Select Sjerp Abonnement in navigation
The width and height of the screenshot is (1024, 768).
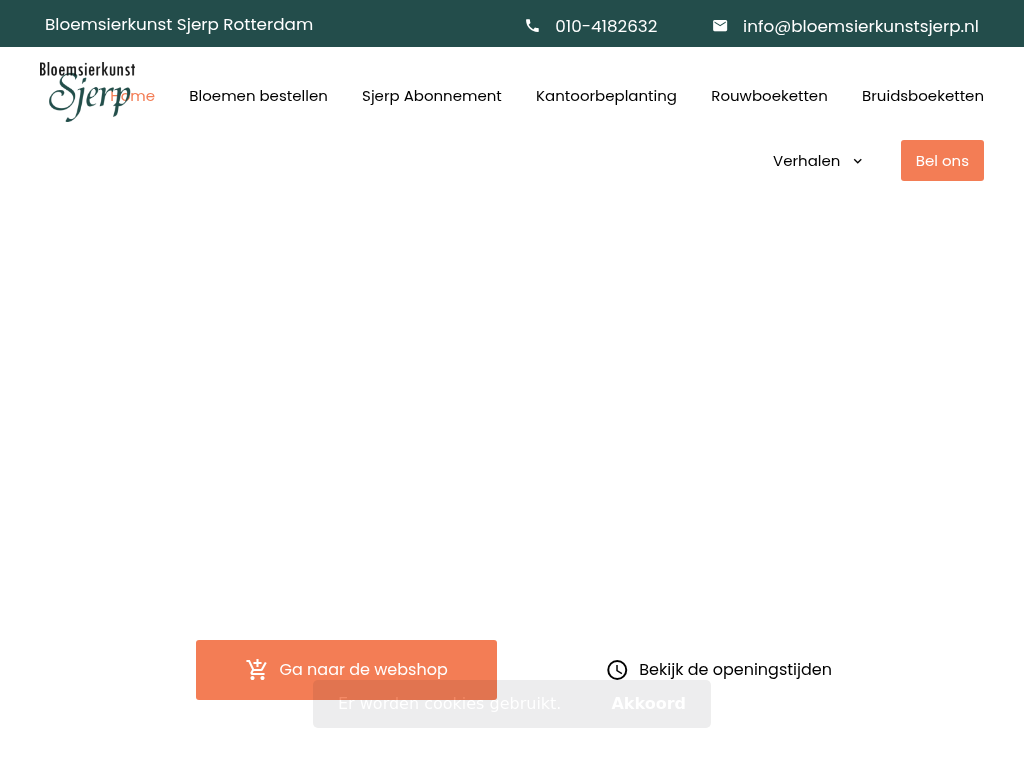pyautogui.click(x=431, y=96)
